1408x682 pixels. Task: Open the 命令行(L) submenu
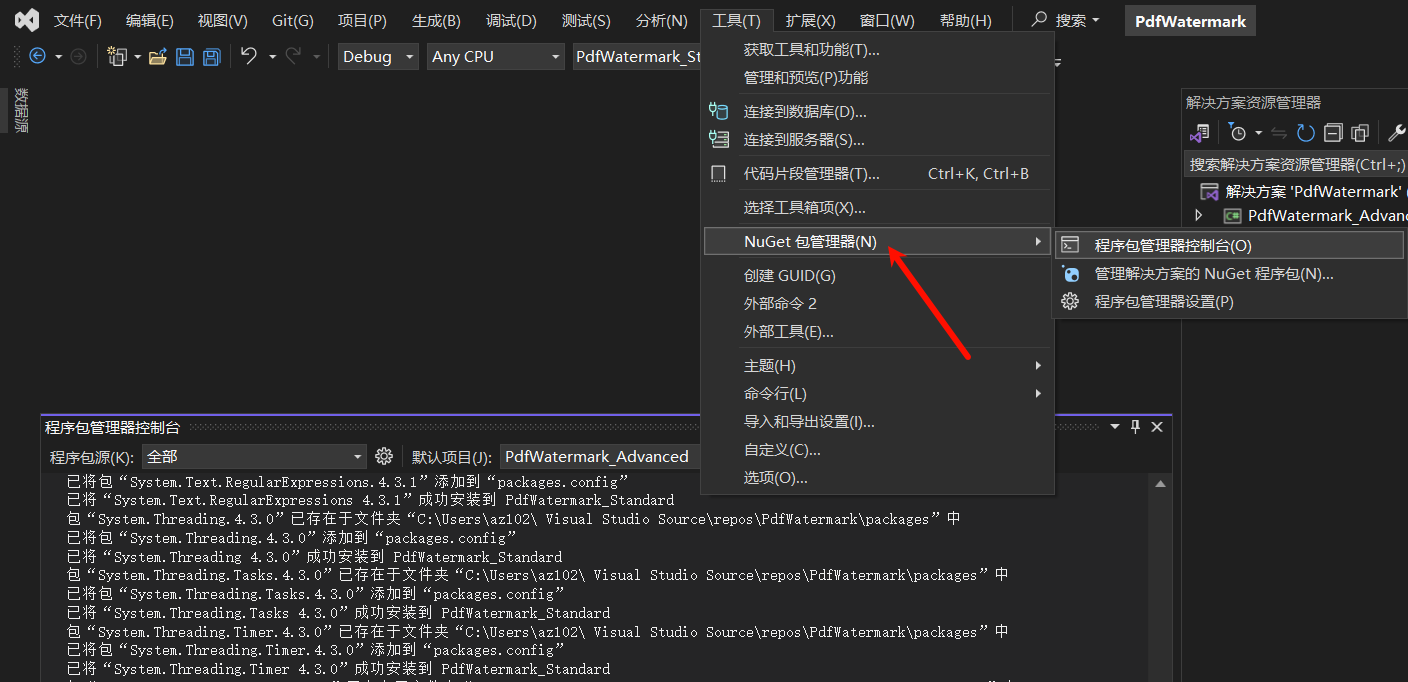pos(877,393)
